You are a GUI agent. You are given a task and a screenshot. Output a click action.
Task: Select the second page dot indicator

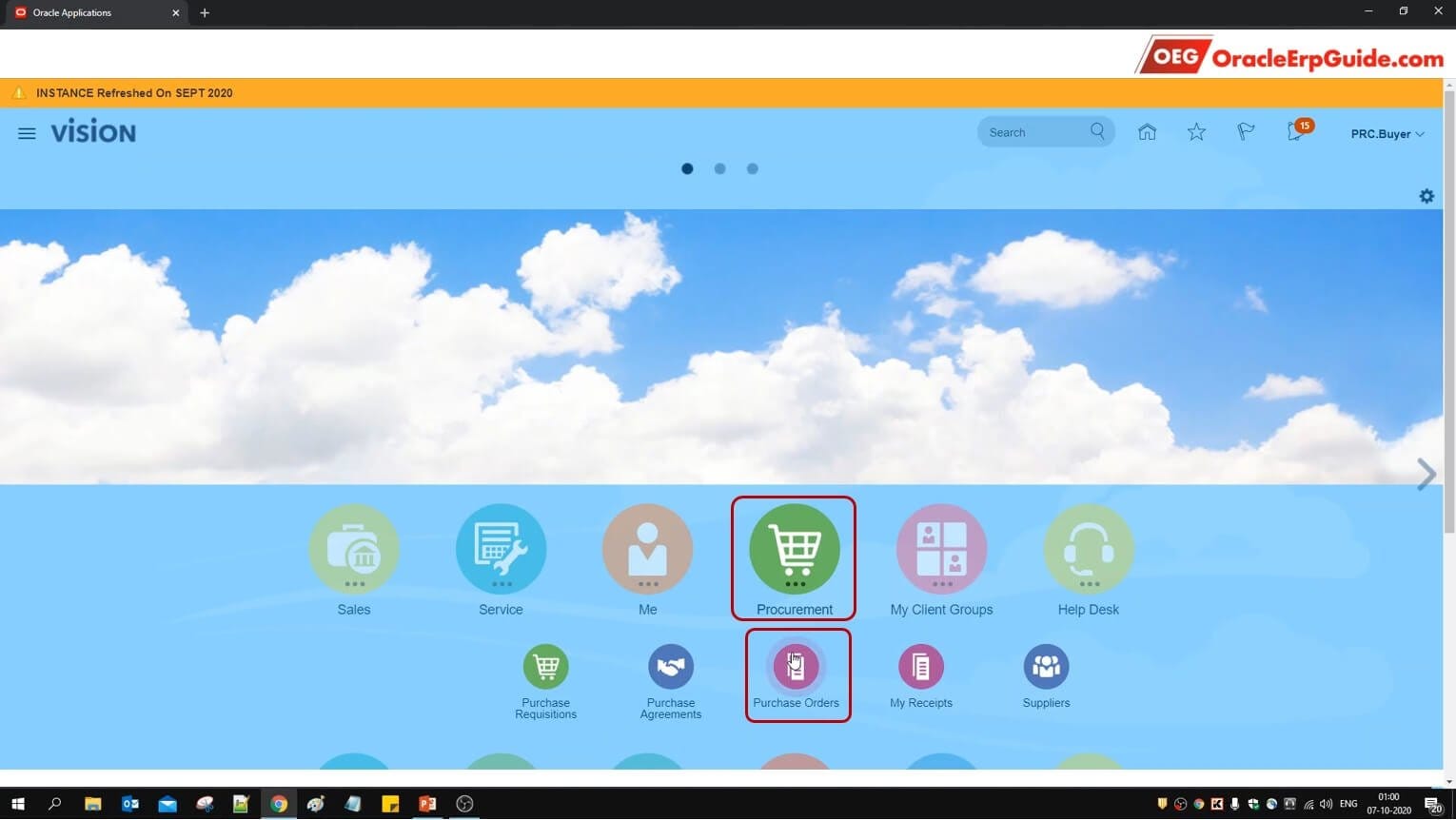pyautogui.click(x=719, y=168)
